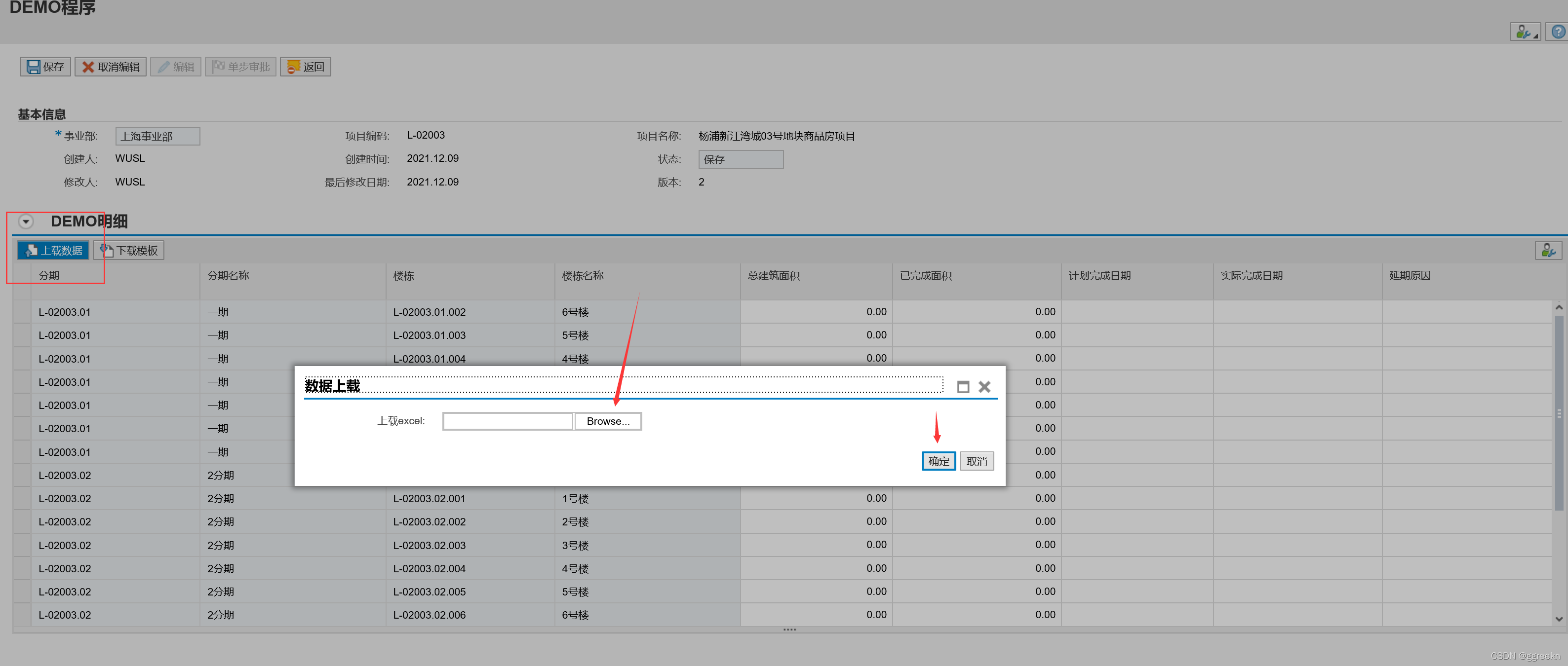Select the row selector for L-02003.02.006
The width and height of the screenshot is (1568, 666).
coord(22,615)
